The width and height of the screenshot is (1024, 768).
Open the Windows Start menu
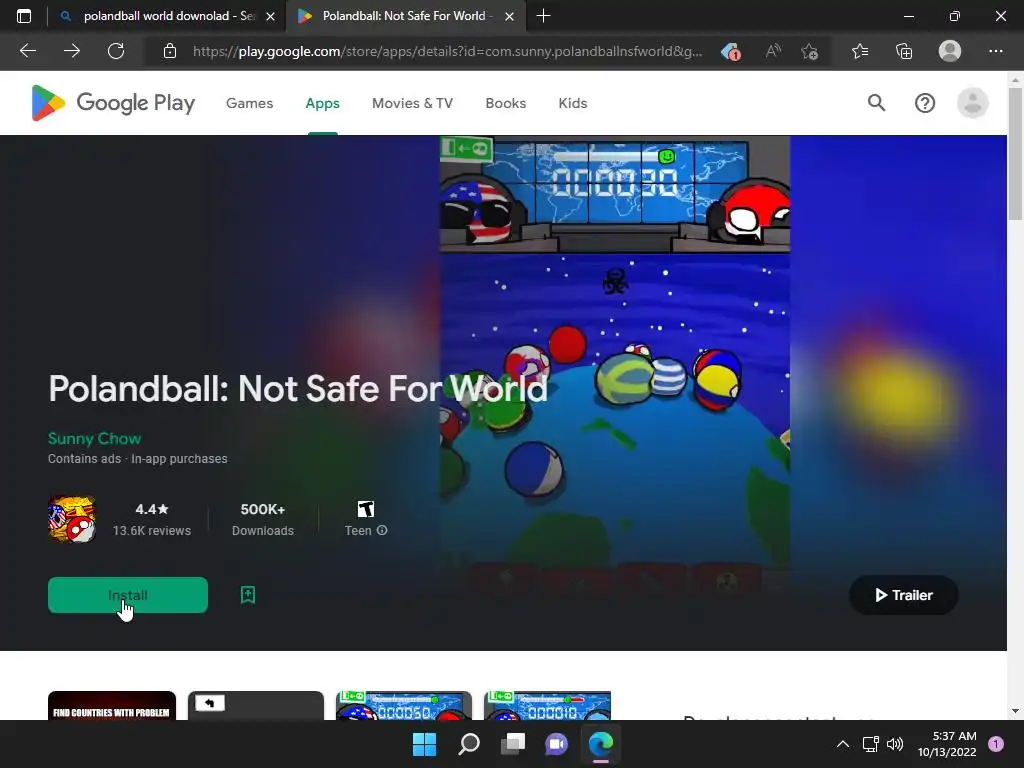[424, 744]
